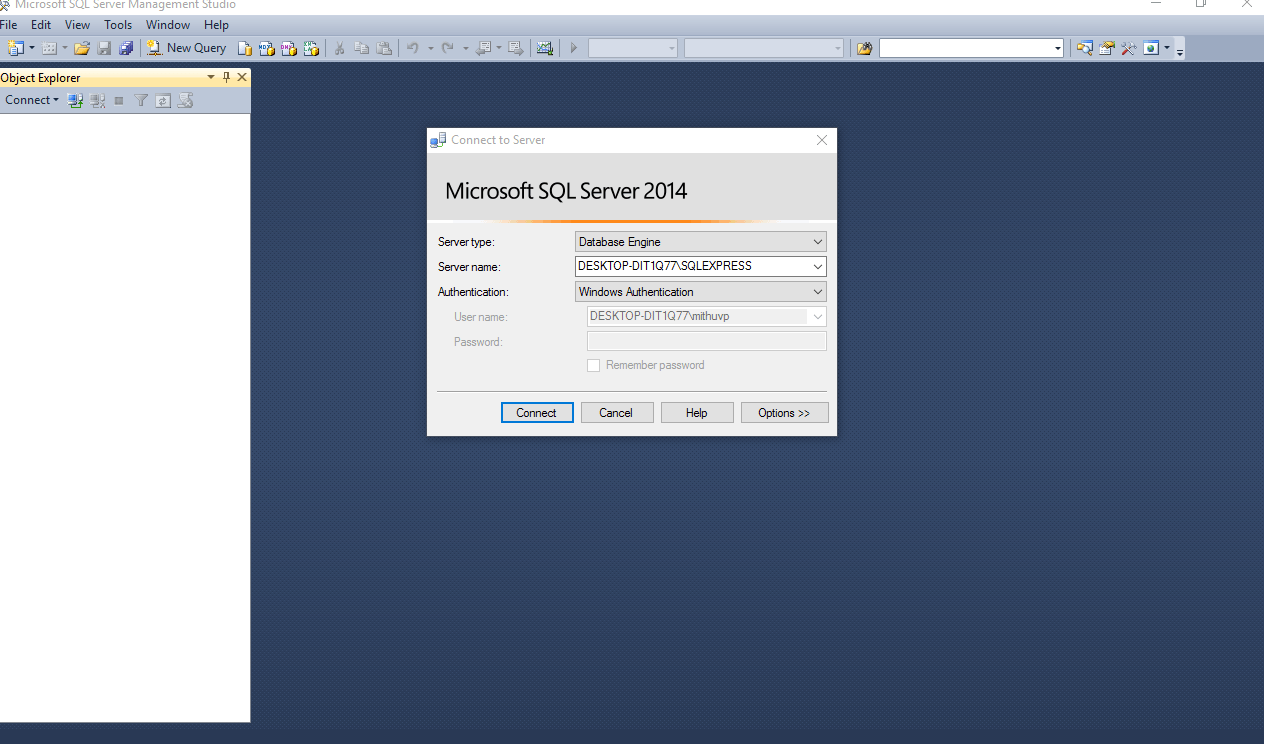
Task: Click the Analysis Services XMLA Query icon
Action: (x=311, y=48)
